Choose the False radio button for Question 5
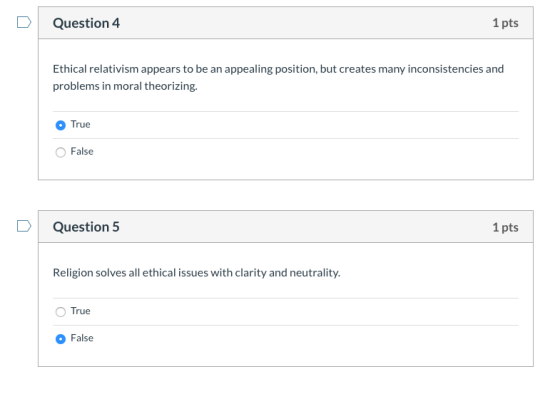560x394 pixels. pyautogui.click(x=61, y=339)
